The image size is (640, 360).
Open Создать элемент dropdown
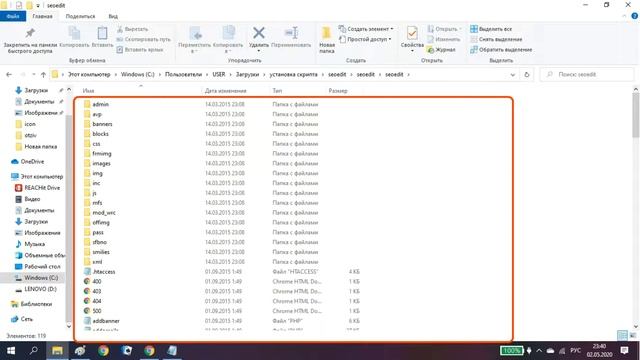click(366, 29)
